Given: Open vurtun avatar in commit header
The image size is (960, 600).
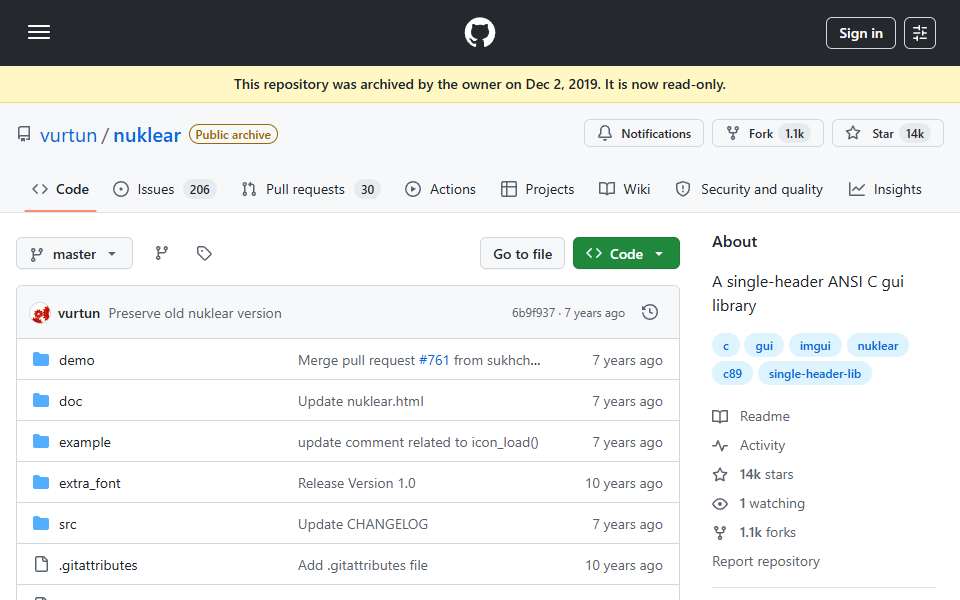Looking at the screenshot, I should click(x=40, y=313).
